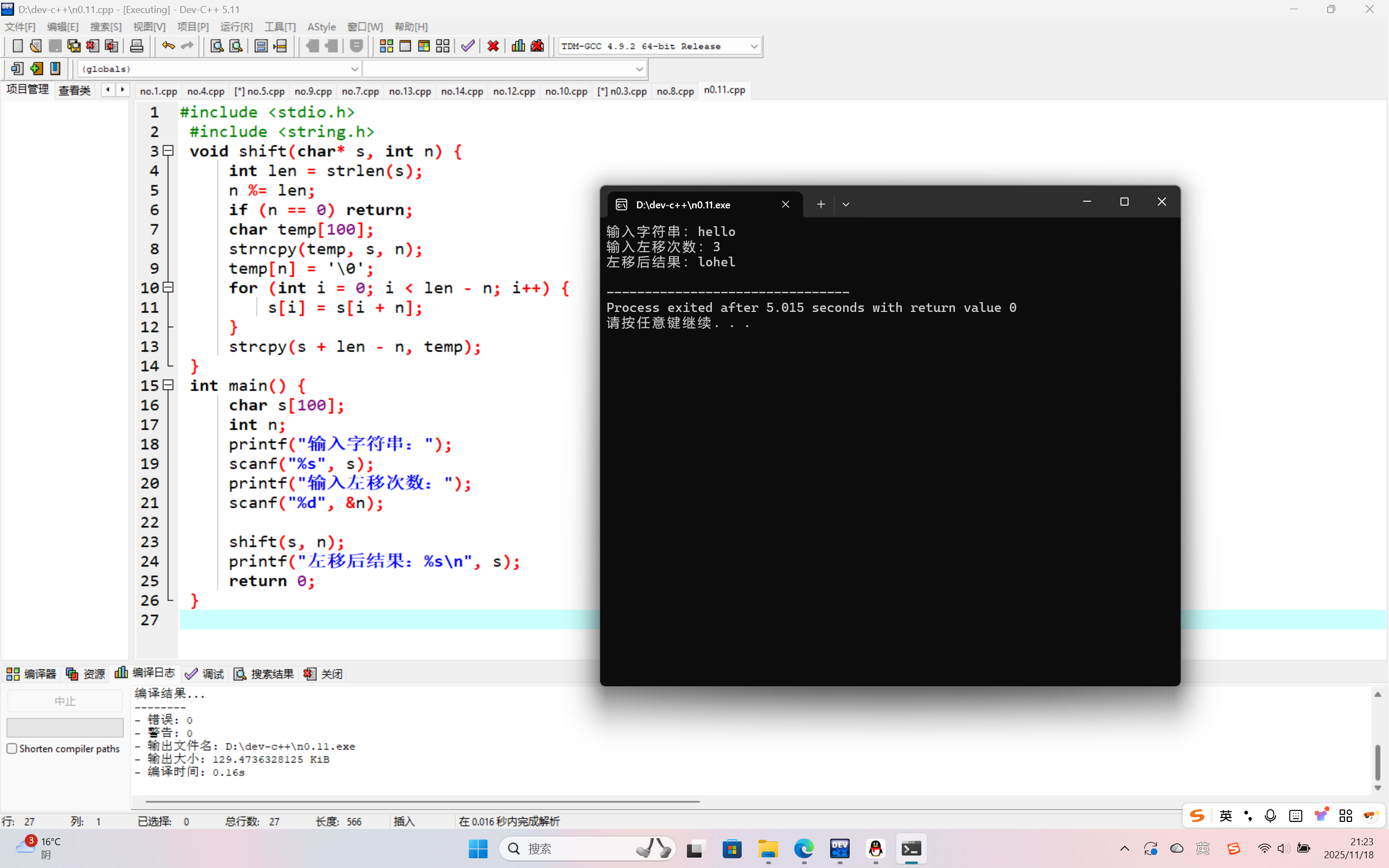Open the 调试 debug panel tab

pyautogui.click(x=206, y=674)
